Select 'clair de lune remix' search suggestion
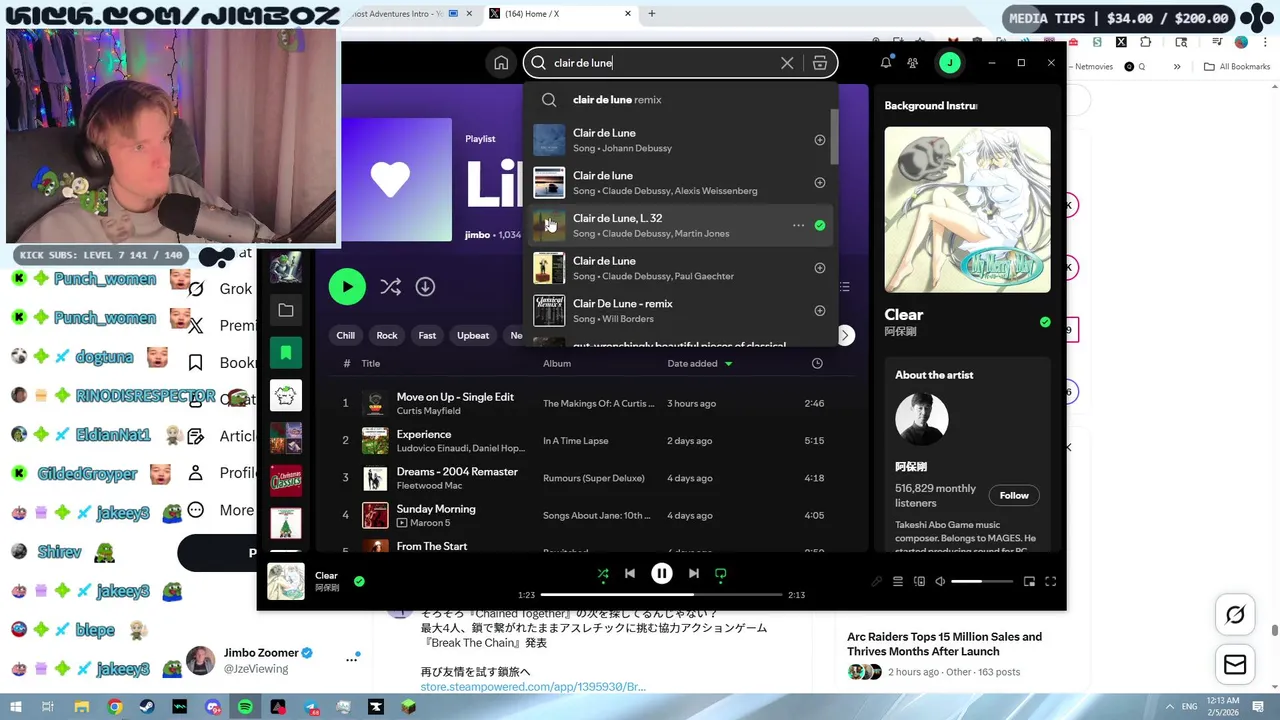The width and height of the screenshot is (1280, 720). (x=680, y=100)
